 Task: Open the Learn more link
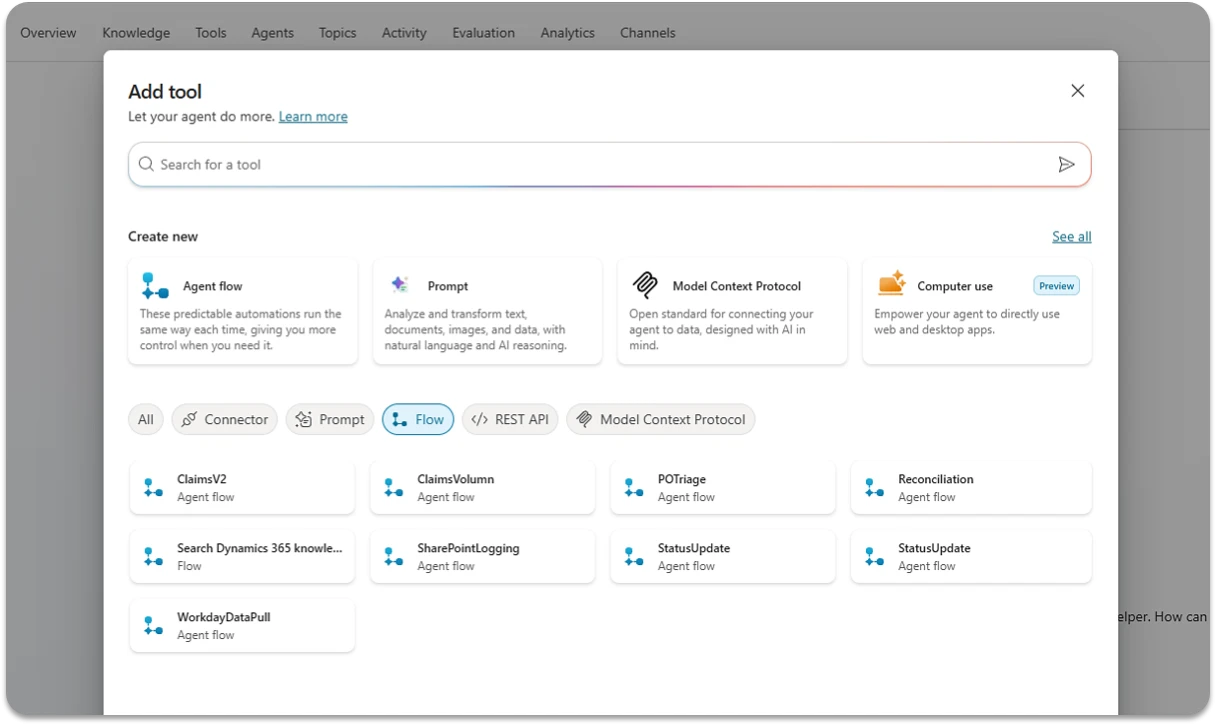point(313,117)
